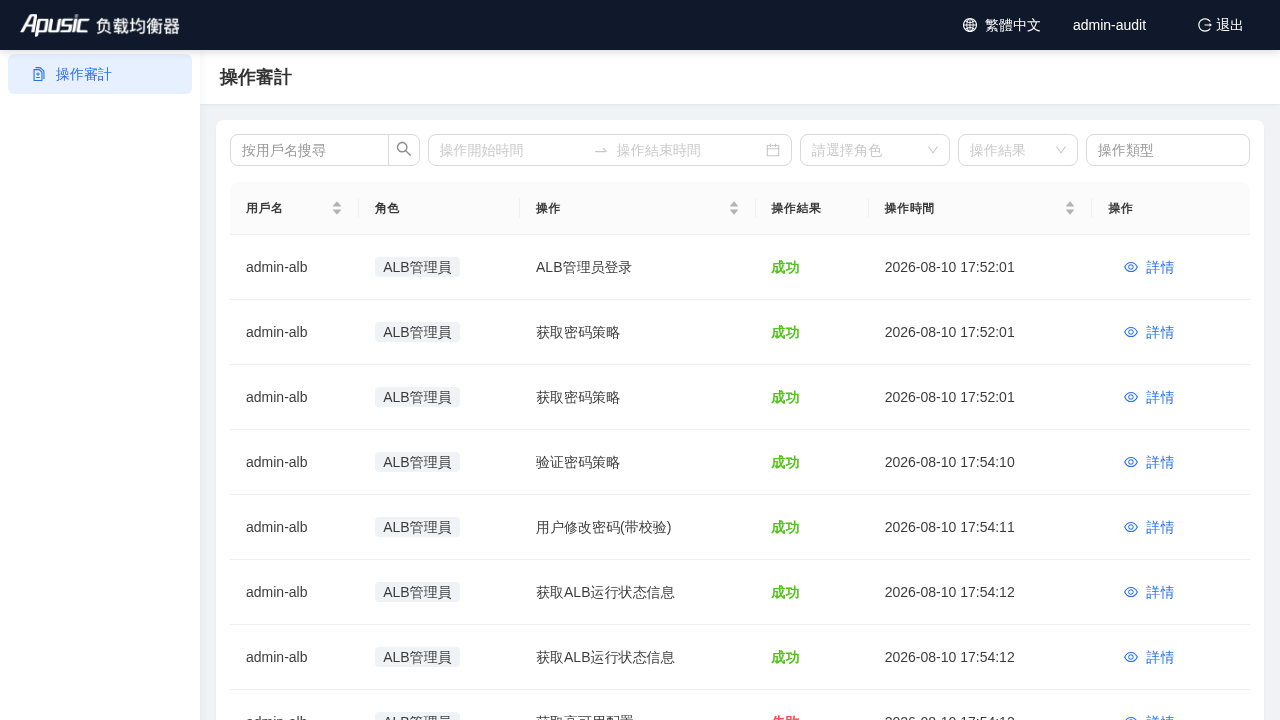This screenshot has height=720, width=1280.
Task: Click admin-alb in the ALB管理员登录 row
Action: point(277,267)
